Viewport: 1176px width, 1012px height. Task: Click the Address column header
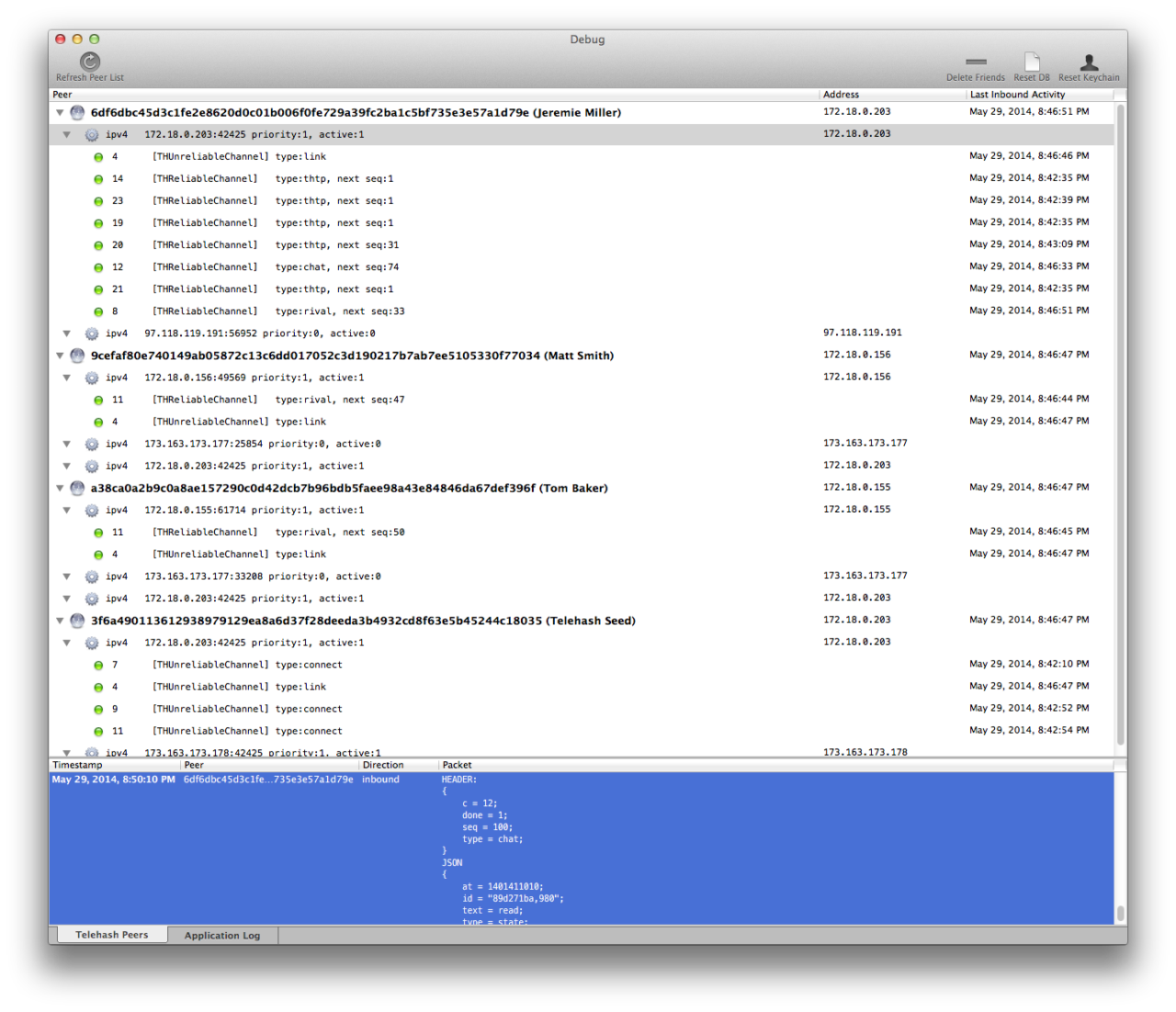pos(841,95)
